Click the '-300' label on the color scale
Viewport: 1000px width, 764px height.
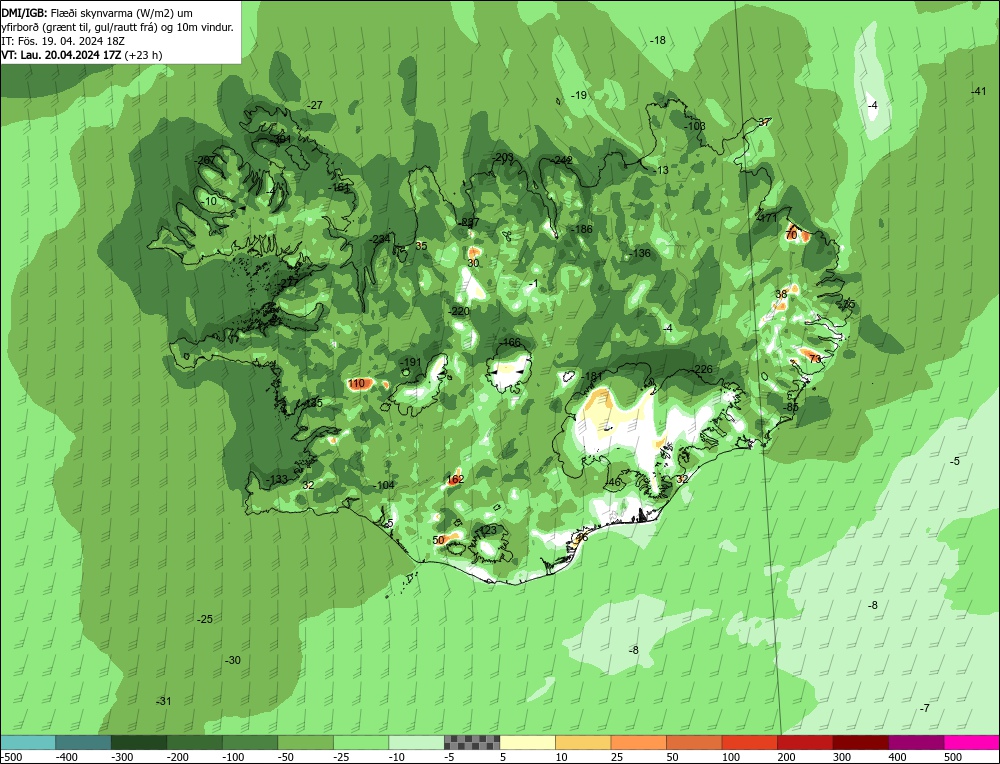click(x=122, y=757)
